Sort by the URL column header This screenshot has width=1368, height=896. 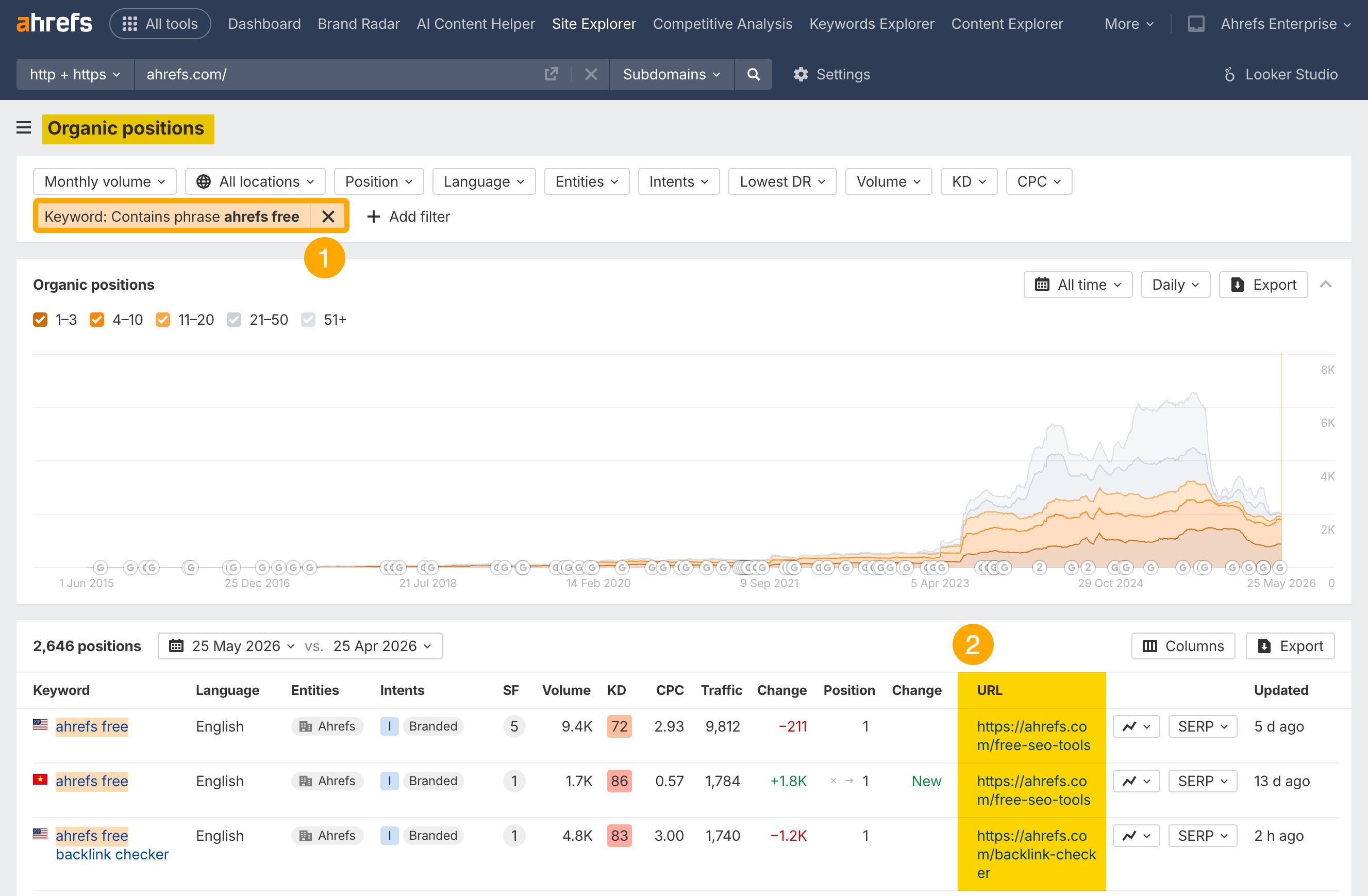click(x=989, y=690)
